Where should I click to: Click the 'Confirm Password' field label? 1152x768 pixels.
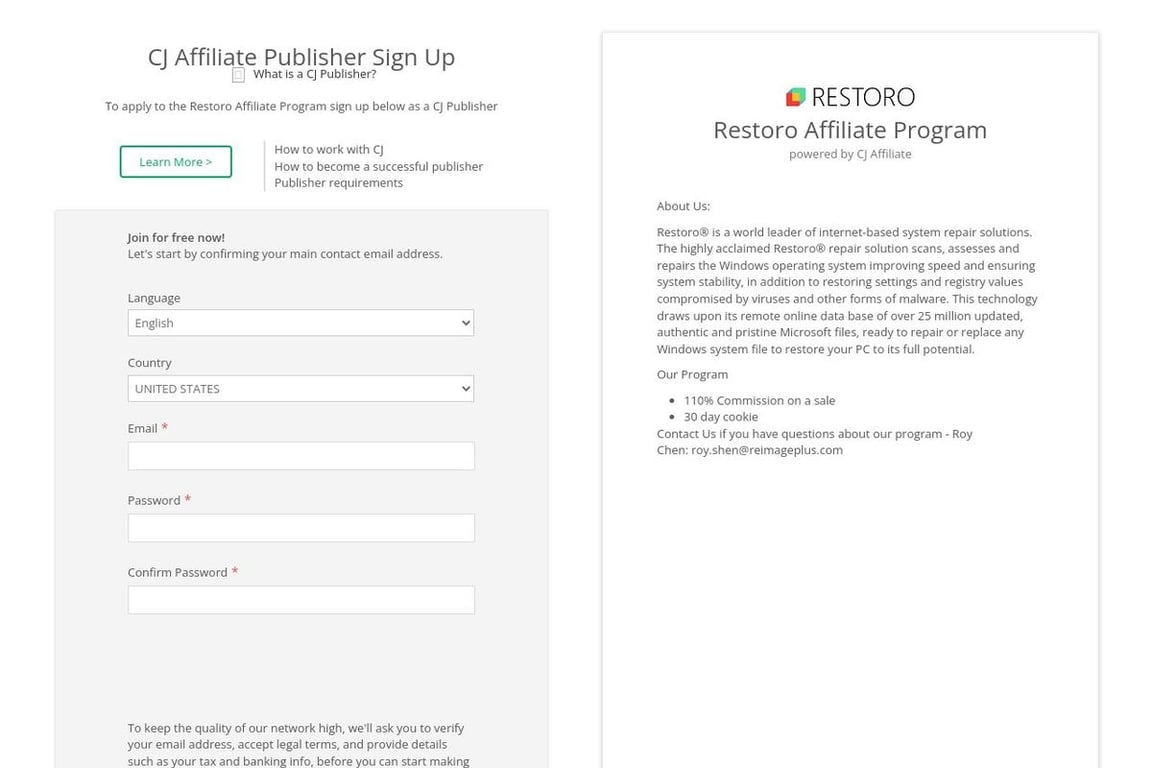pyautogui.click(x=178, y=573)
